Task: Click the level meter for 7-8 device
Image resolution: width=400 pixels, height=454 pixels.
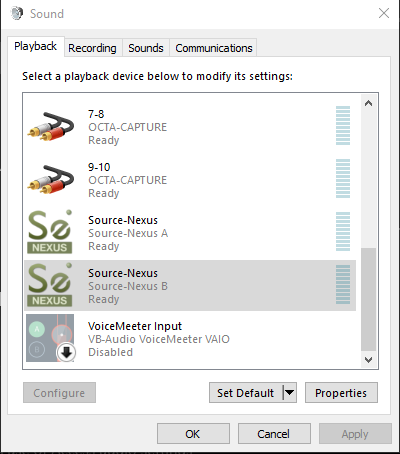Action: point(343,126)
